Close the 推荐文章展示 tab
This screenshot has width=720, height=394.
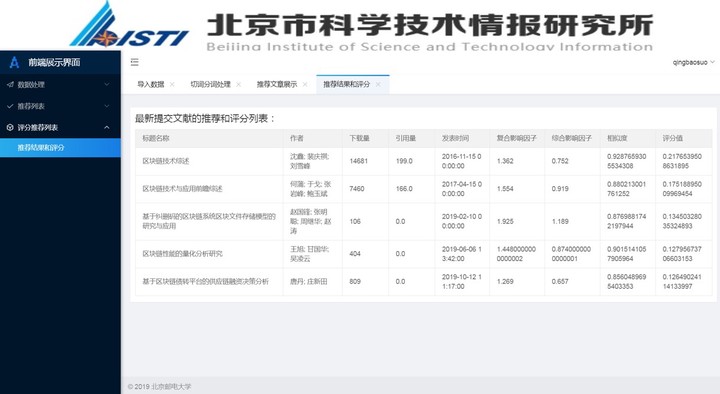(305, 84)
